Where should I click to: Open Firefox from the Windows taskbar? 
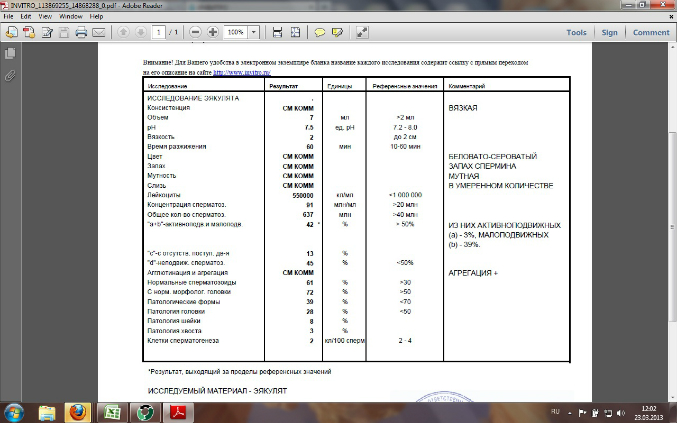coord(81,411)
